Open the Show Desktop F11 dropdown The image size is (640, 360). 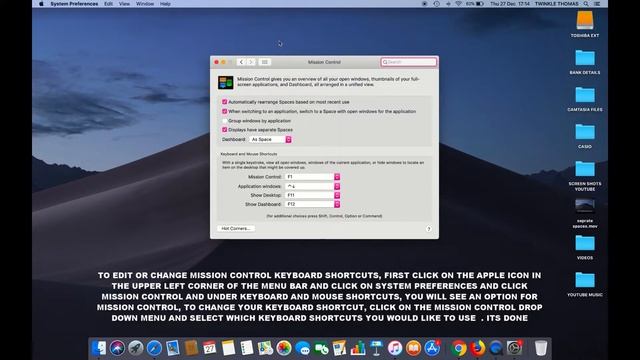(313, 195)
